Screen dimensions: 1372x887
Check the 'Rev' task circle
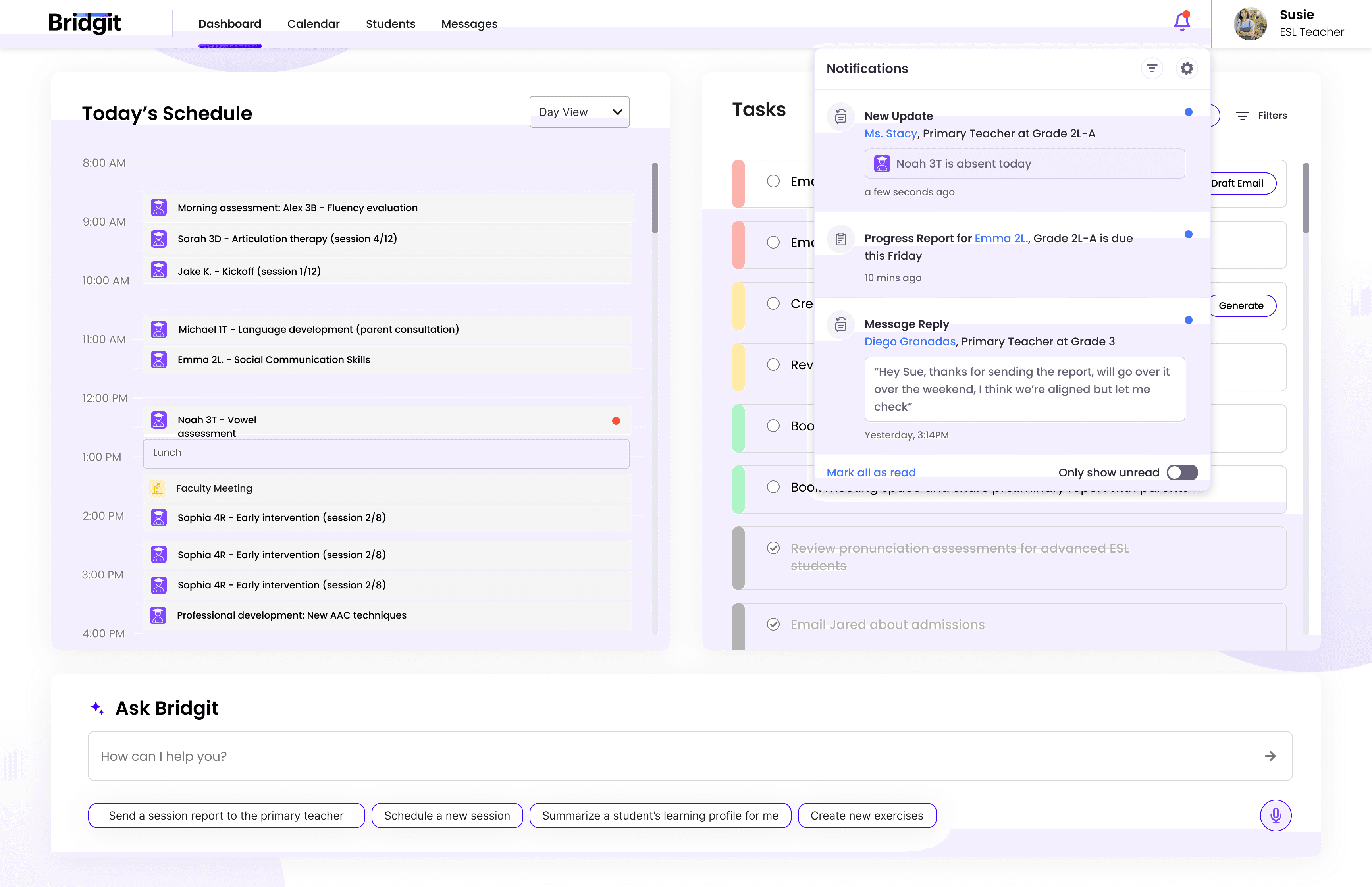click(x=773, y=364)
